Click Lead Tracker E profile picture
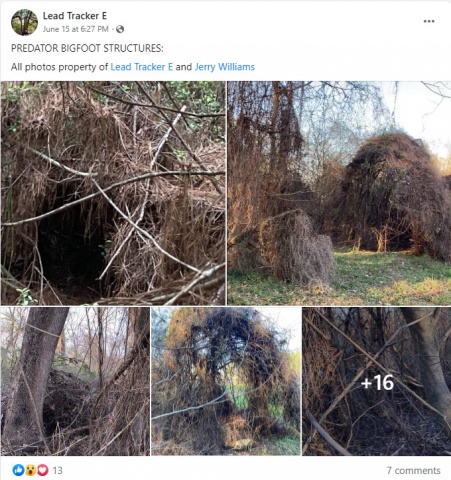 coord(24,22)
